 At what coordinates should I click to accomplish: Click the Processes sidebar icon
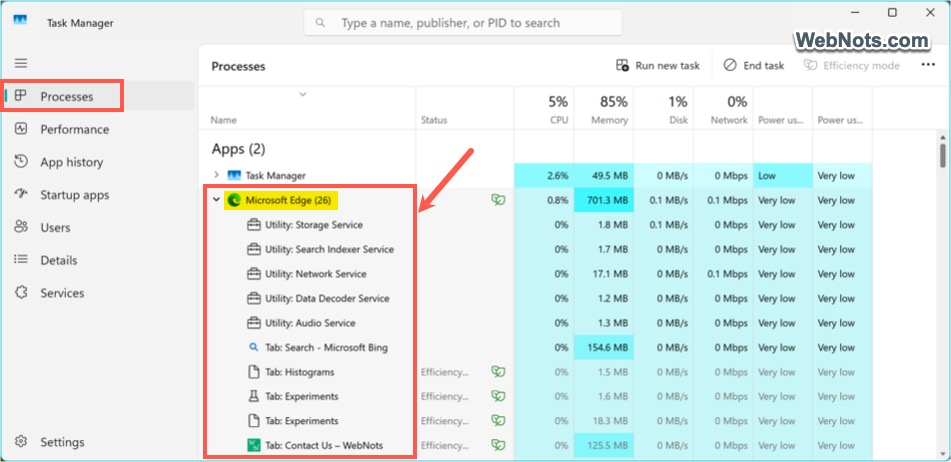coord(21,96)
